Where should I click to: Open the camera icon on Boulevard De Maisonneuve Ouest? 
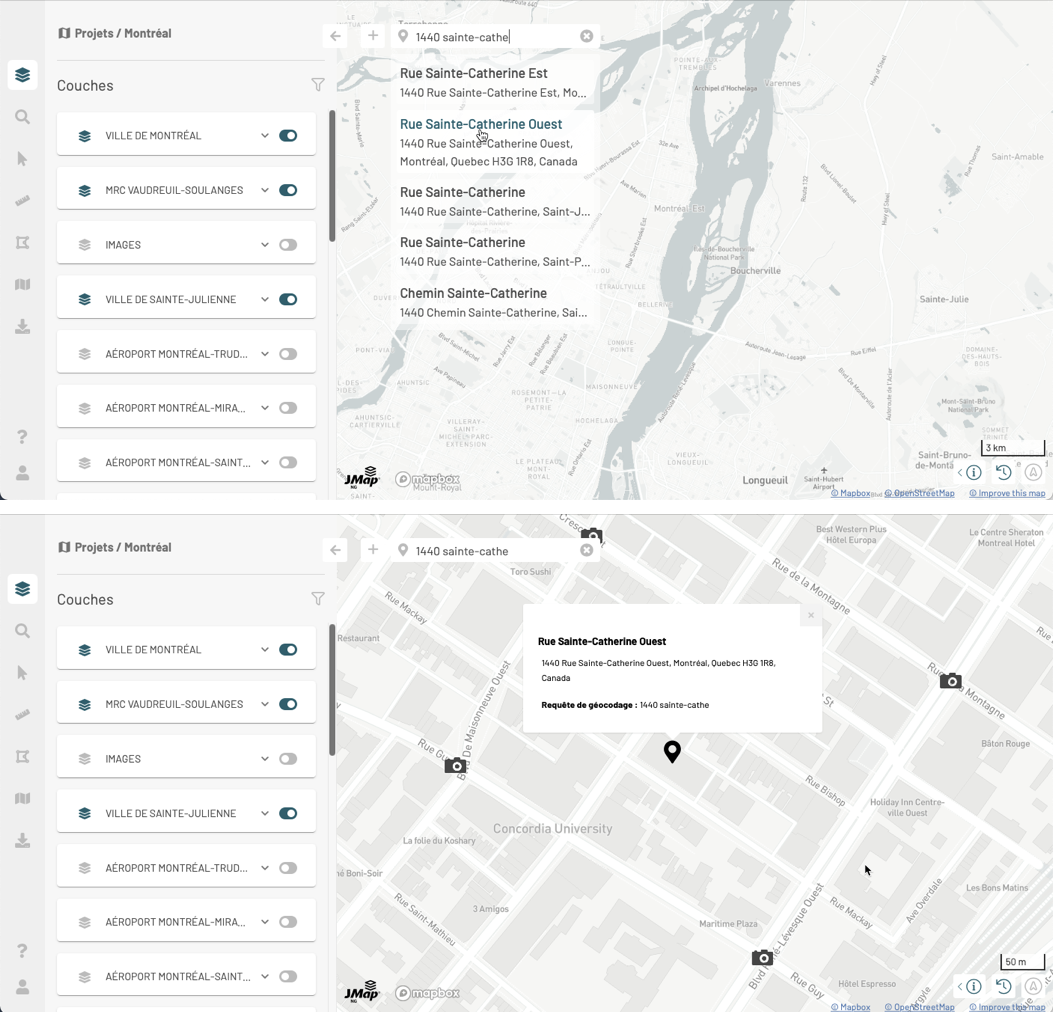point(455,766)
